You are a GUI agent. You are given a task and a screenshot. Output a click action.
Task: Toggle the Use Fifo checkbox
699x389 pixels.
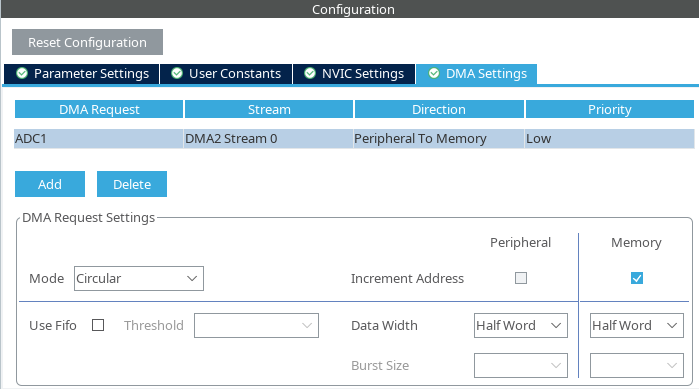[x=98, y=325]
